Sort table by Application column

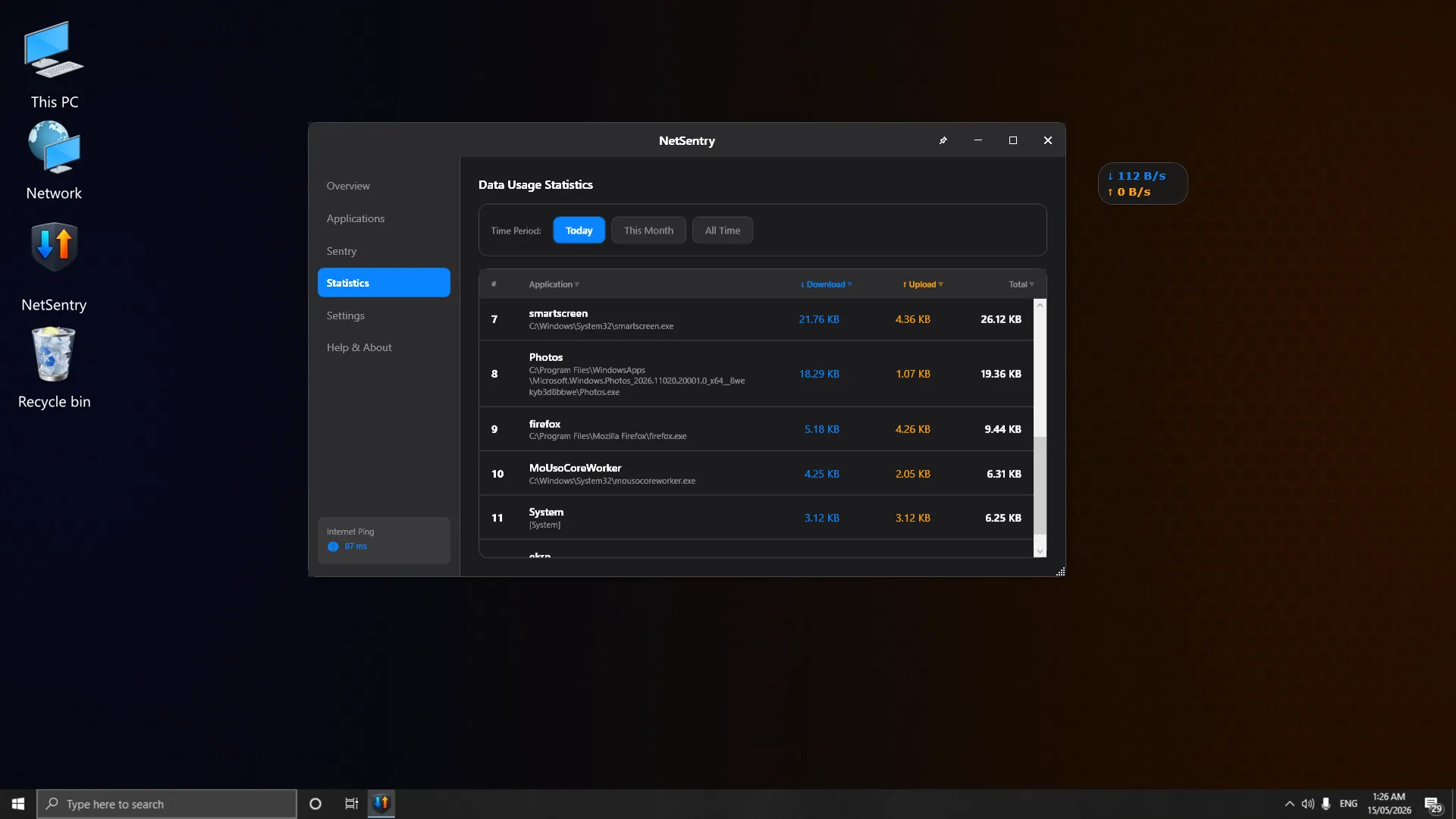click(554, 284)
